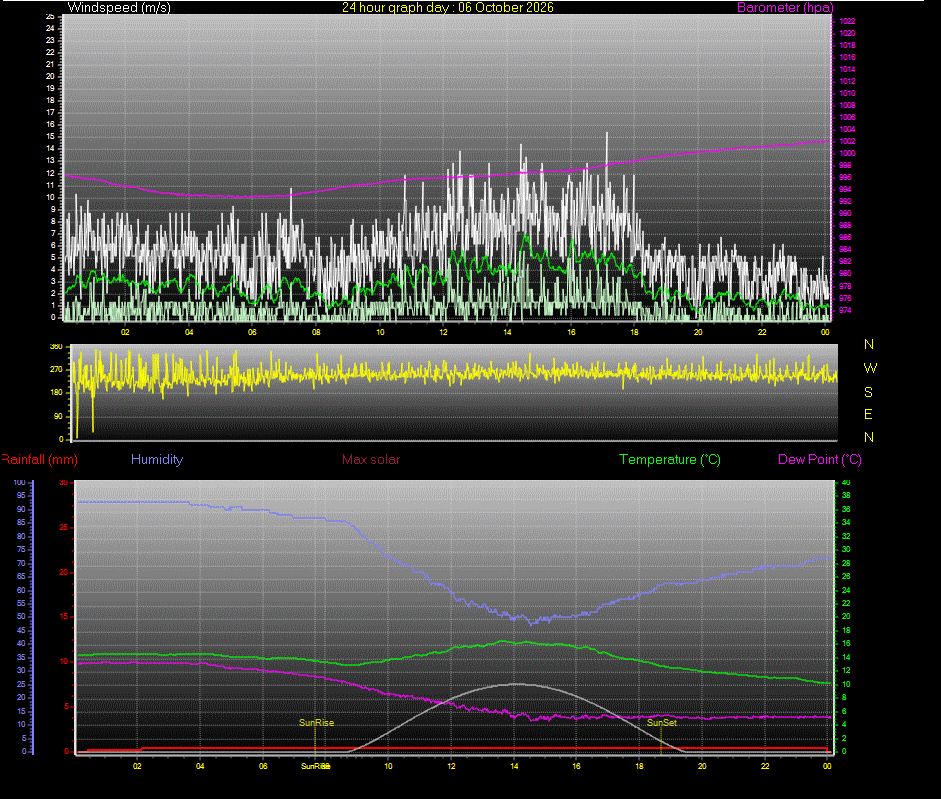Click the 100 humidity scale value
The width and height of the screenshot is (941, 799).
pyautogui.click(x=20, y=483)
